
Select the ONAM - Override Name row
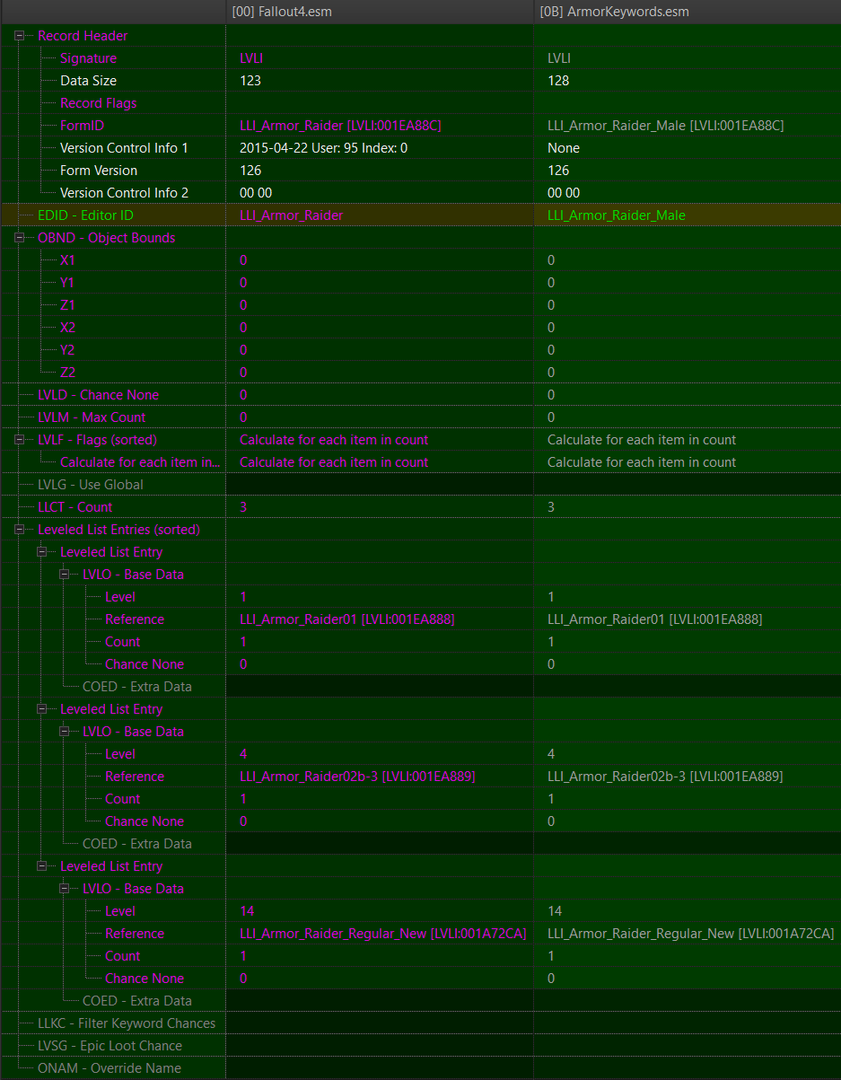(x=420, y=1068)
